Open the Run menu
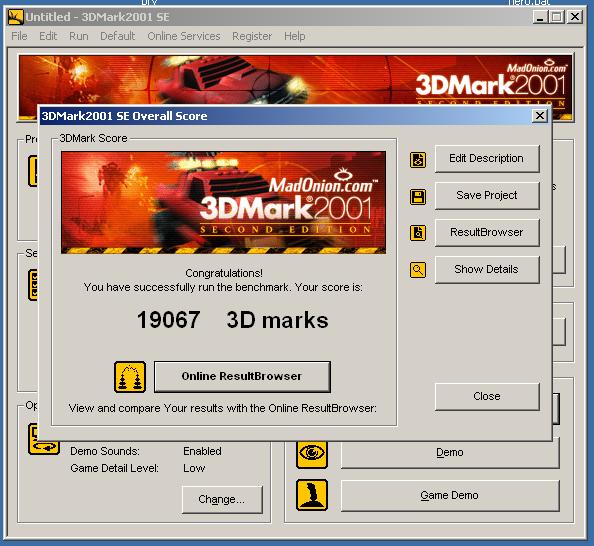594x546 pixels. (79, 36)
